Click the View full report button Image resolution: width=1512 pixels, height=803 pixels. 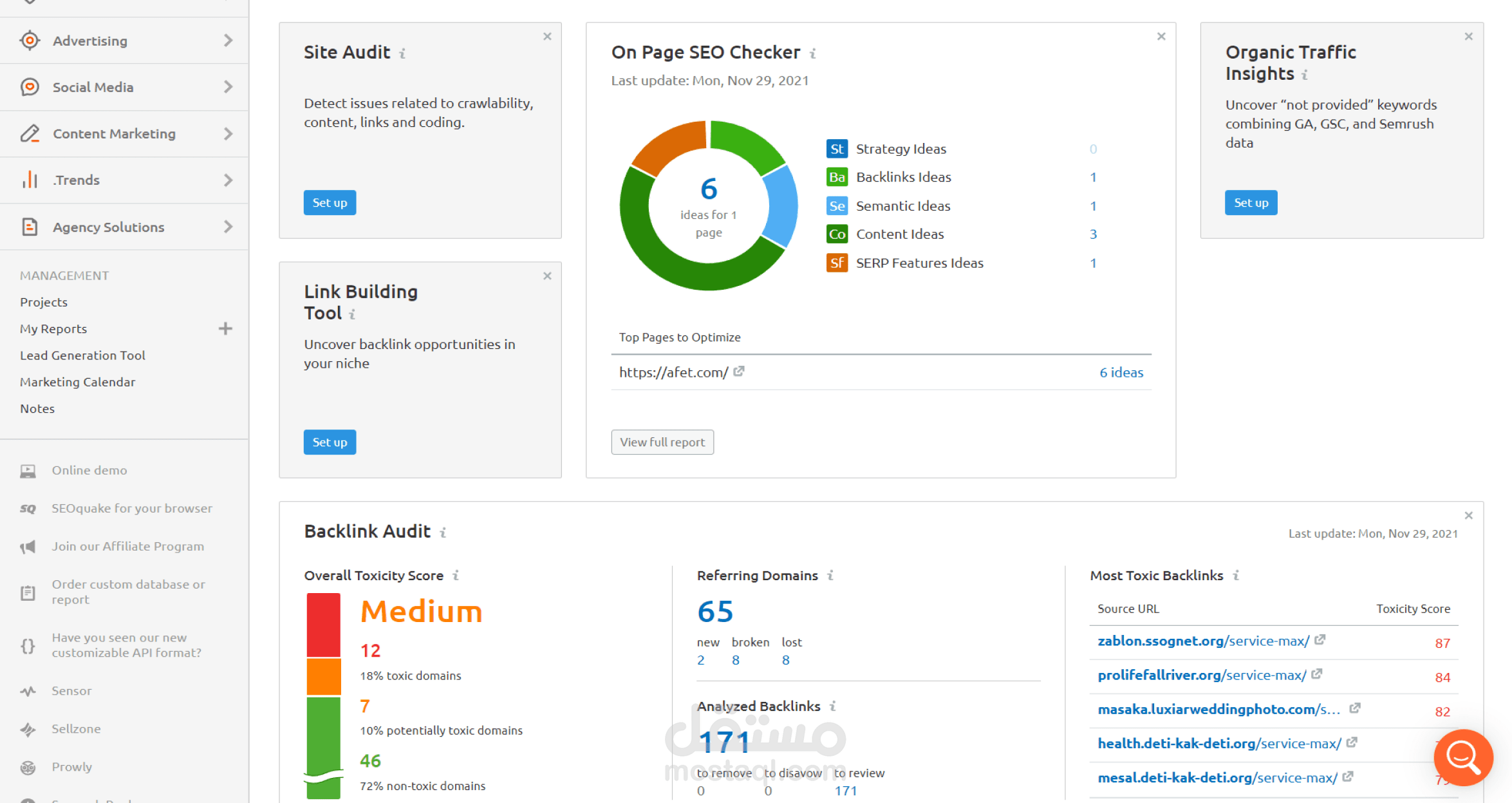point(662,442)
